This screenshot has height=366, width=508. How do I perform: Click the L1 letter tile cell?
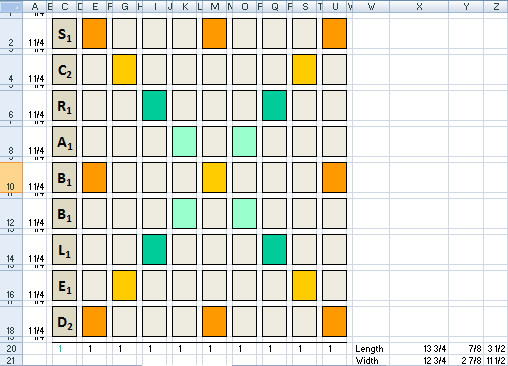65,249
